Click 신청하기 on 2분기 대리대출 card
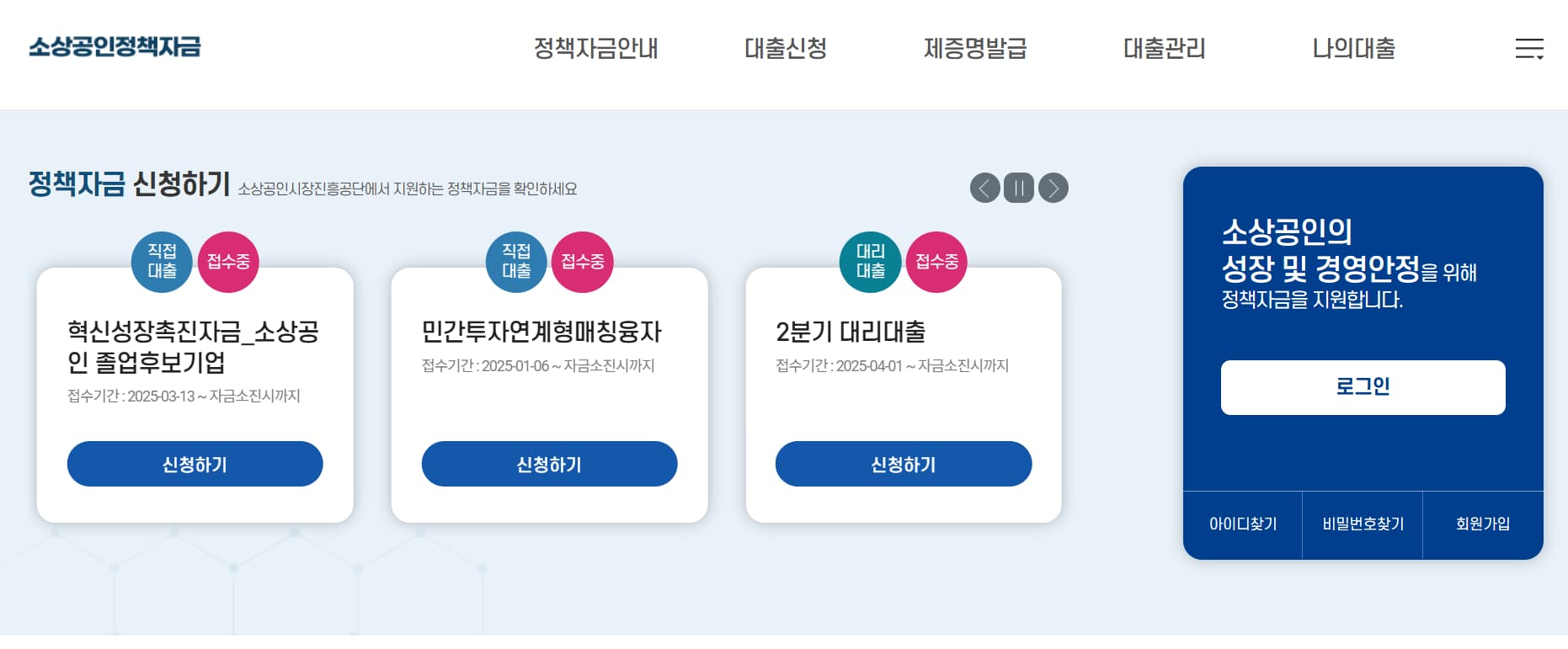1568x649 pixels. [x=904, y=464]
